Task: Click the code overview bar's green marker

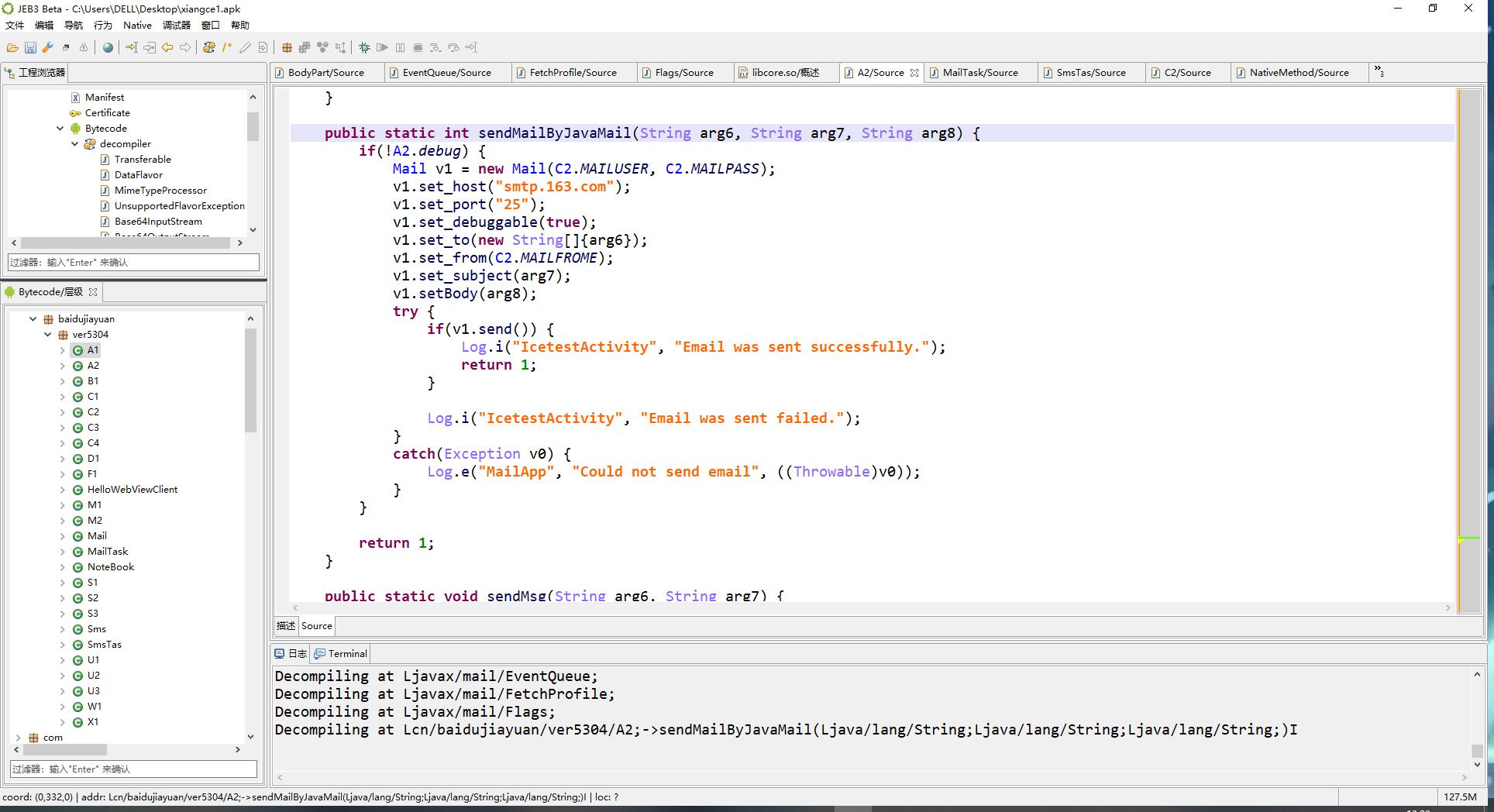Action: tap(1469, 538)
